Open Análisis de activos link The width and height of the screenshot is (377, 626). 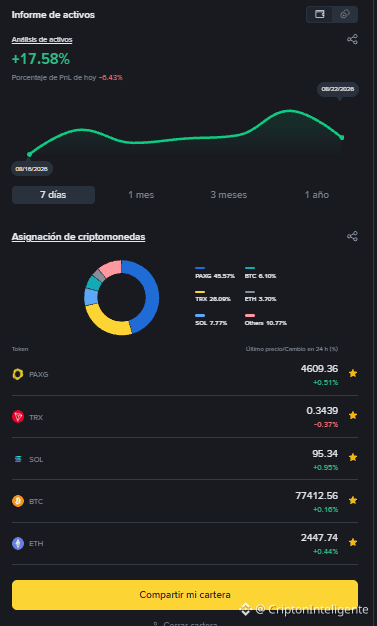pyautogui.click(x=42, y=40)
